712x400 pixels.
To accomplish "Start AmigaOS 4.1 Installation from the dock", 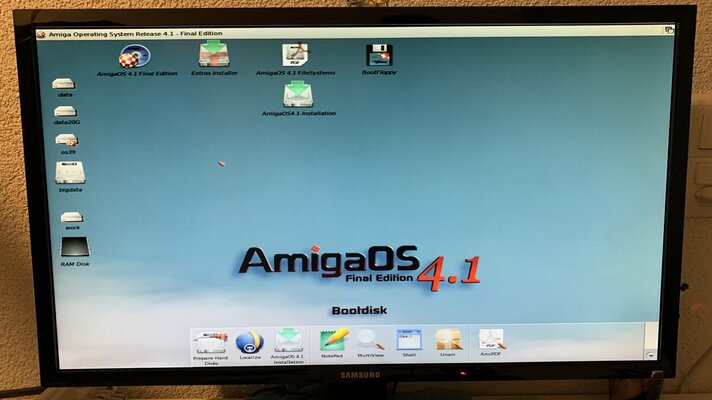I will point(288,341).
